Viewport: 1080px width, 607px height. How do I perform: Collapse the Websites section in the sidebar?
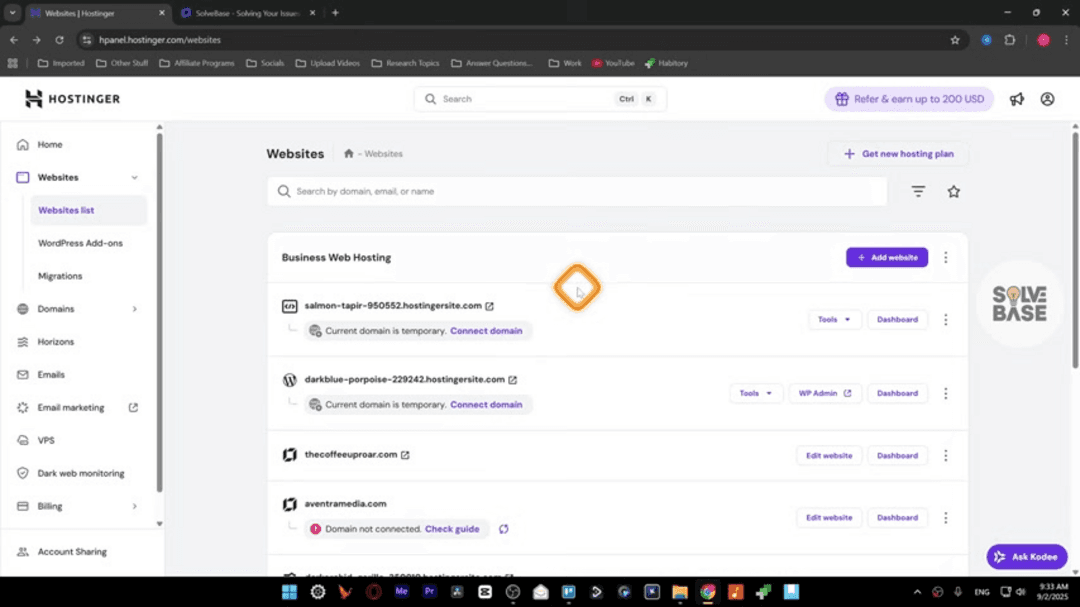(134, 177)
